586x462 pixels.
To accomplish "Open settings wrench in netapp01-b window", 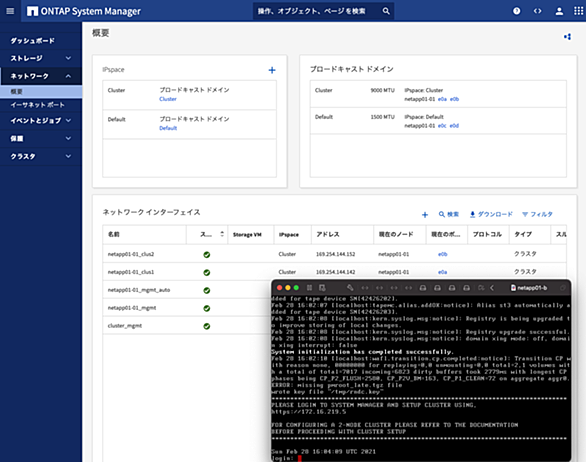I will coord(350,288).
